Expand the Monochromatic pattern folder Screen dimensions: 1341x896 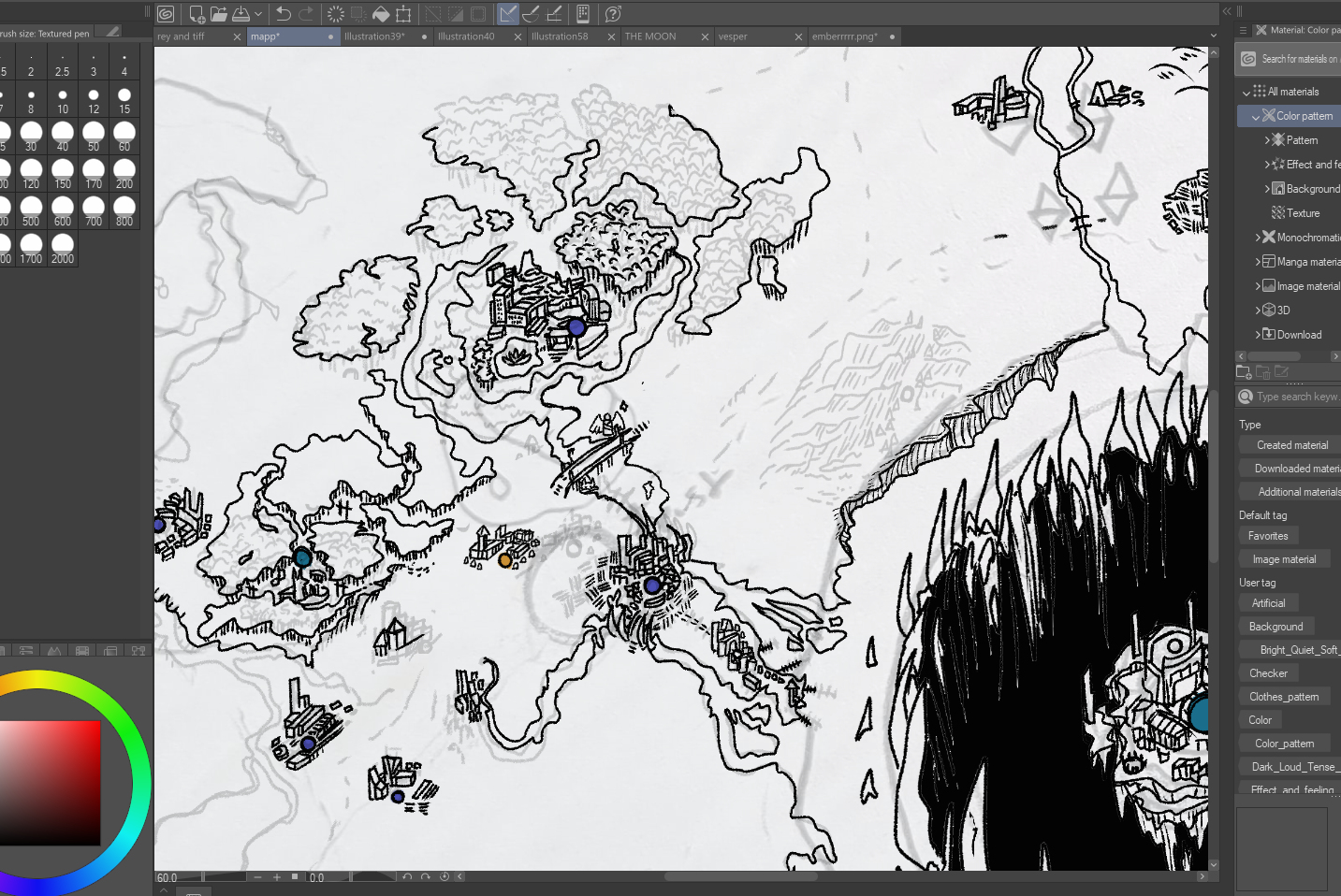pos(1258,238)
